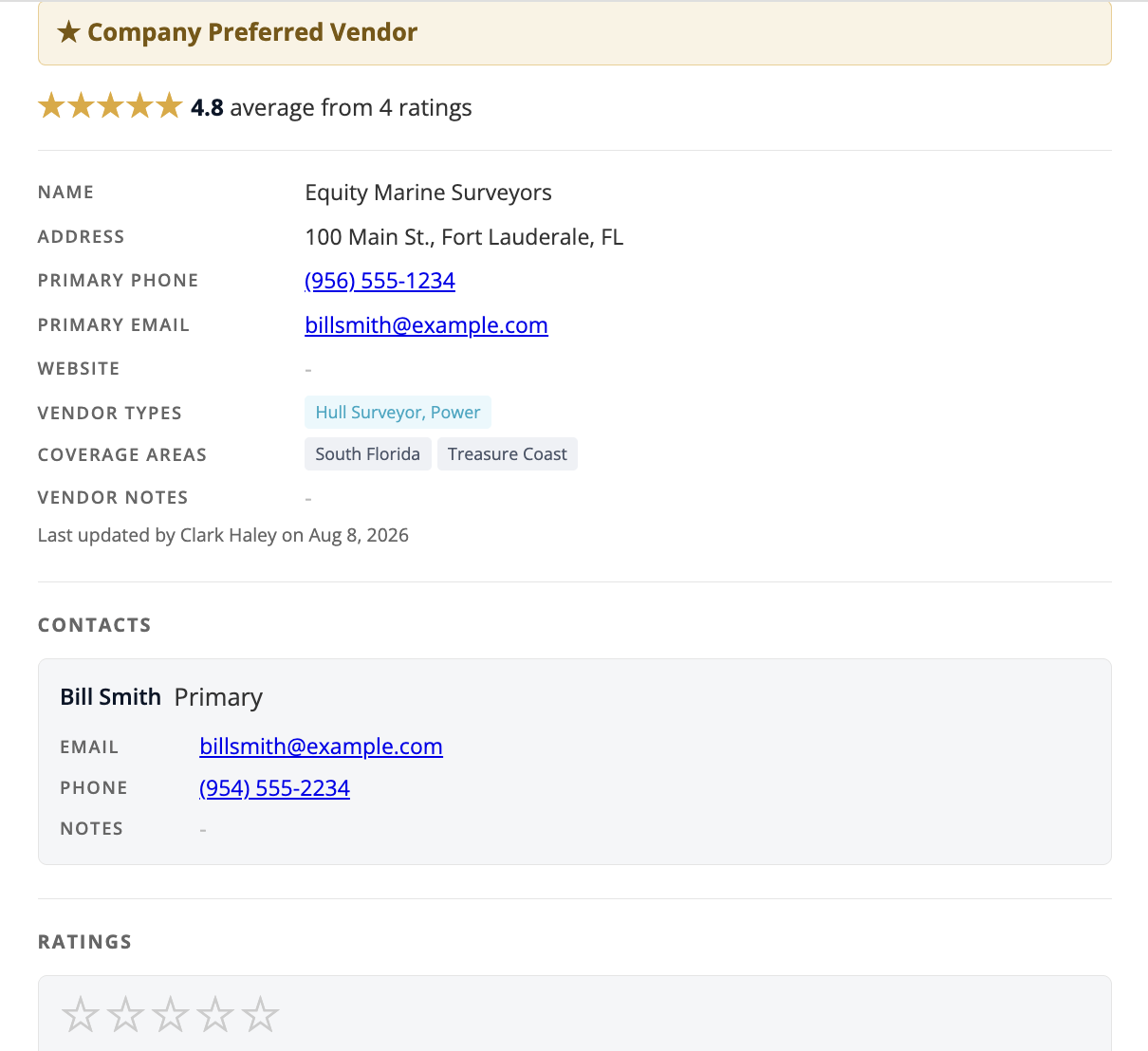Select the second empty rating star
The width and height of the screenshot is (1148, 1051).
(125, 1015)
